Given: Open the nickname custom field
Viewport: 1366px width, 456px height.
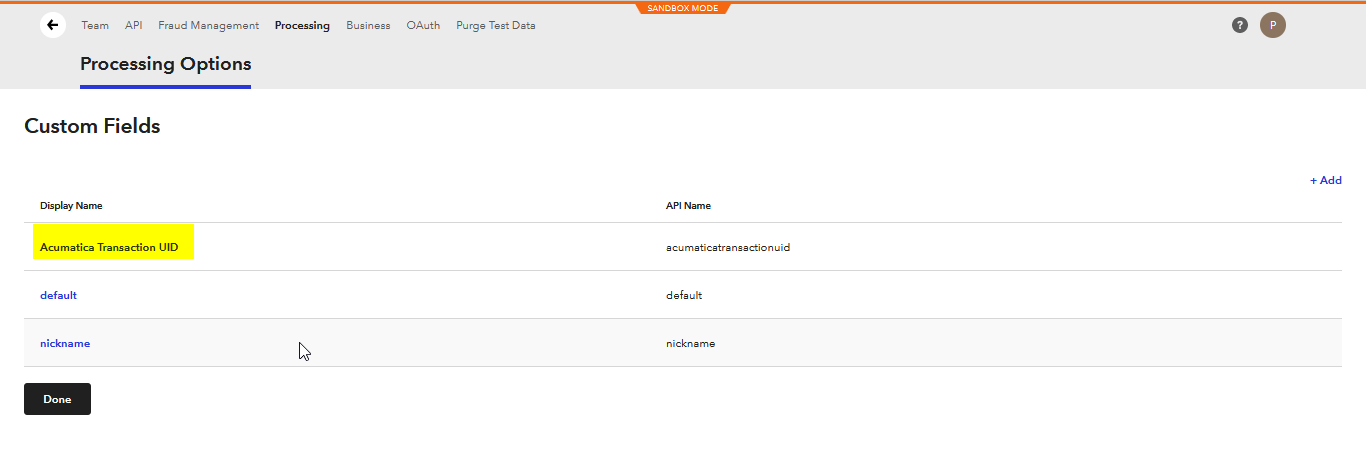Looking at the screenshot, I should tap(65, 343).
